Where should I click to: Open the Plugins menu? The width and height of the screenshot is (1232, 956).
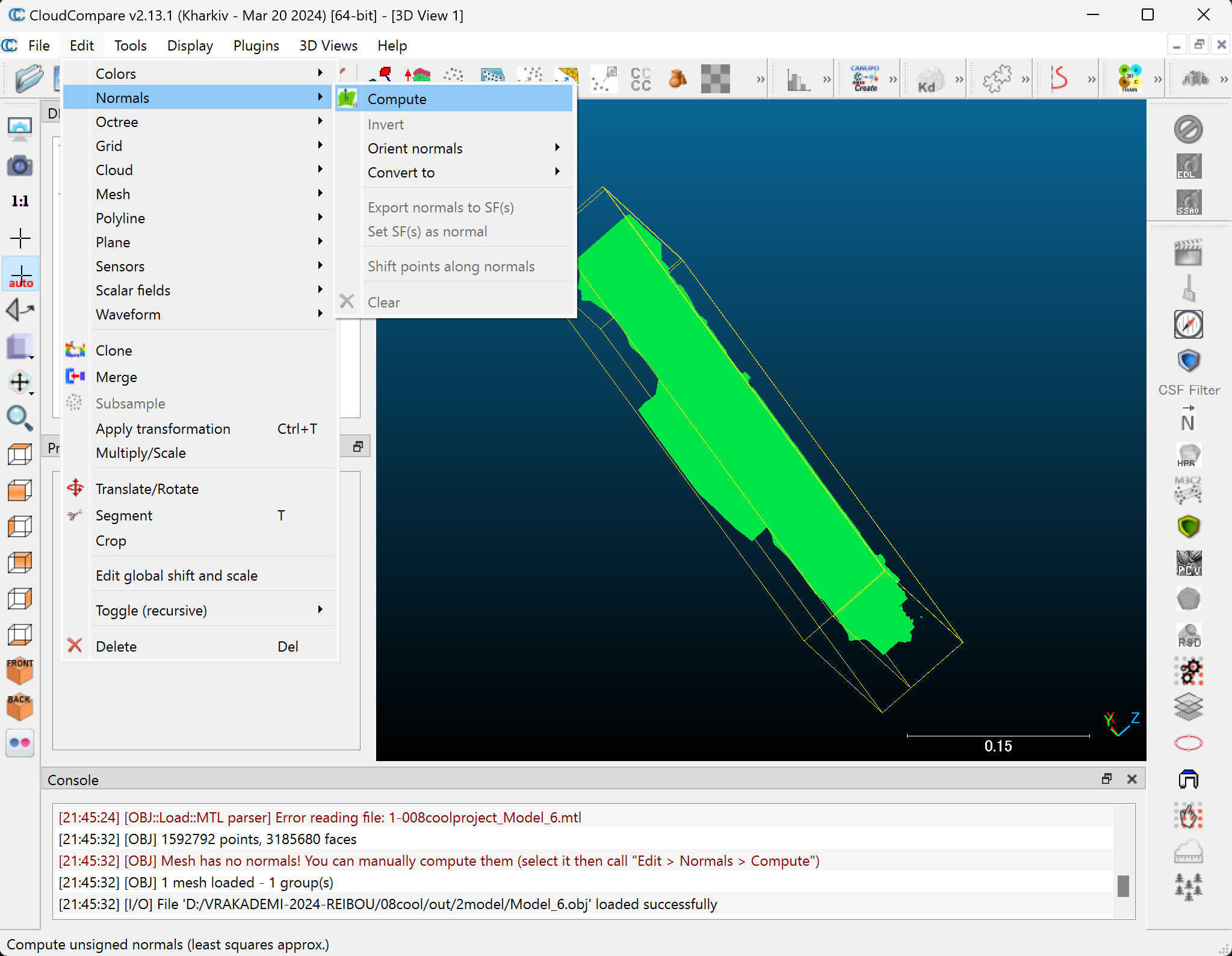pyautogui.click(x=256, y=46)
